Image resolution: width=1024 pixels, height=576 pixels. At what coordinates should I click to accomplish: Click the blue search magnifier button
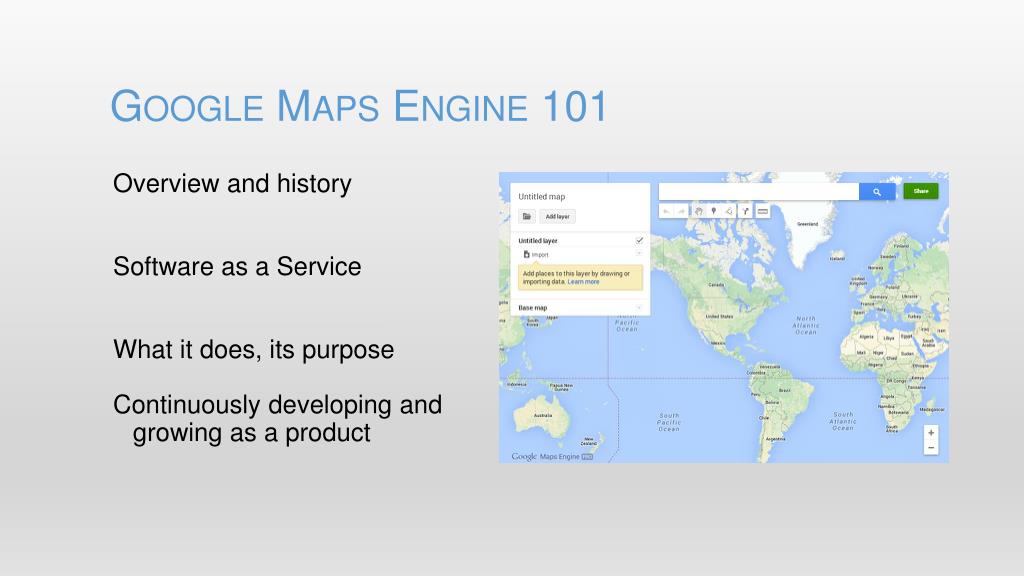(877, 191)
